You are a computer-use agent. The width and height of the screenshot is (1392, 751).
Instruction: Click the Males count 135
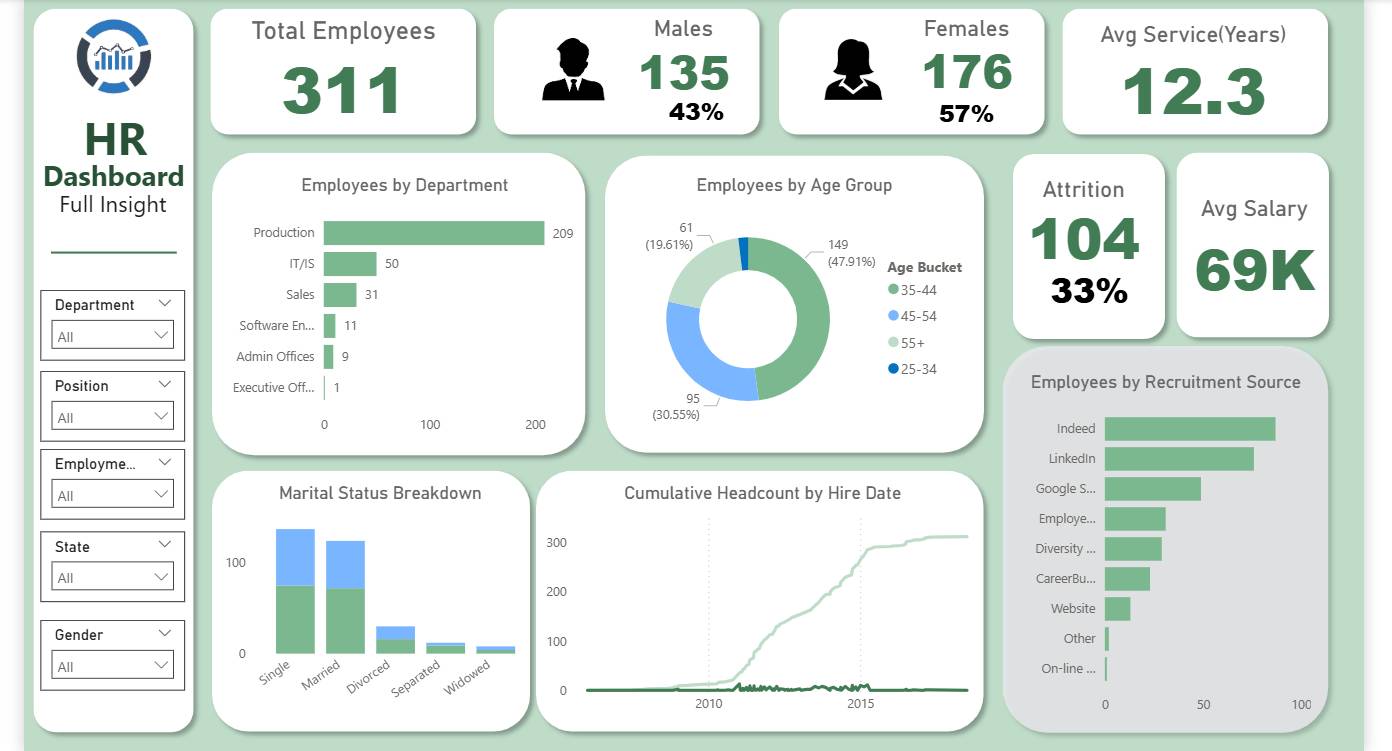(x=684, y=72)
